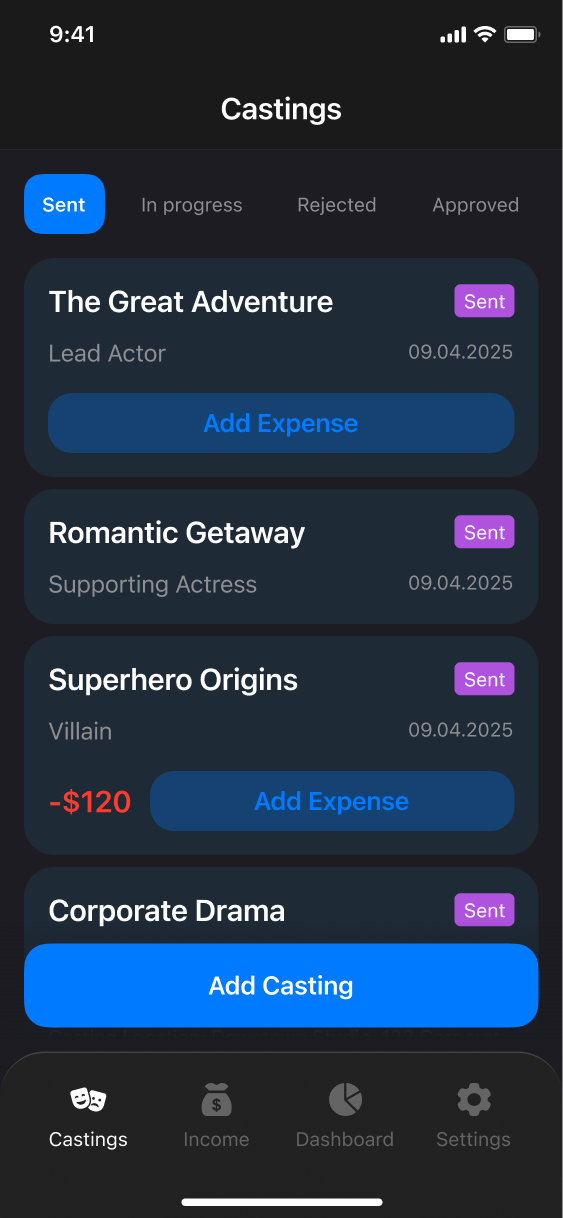Click the Add Casting button
Screen dimensions: 563x1218
[281, 986]
